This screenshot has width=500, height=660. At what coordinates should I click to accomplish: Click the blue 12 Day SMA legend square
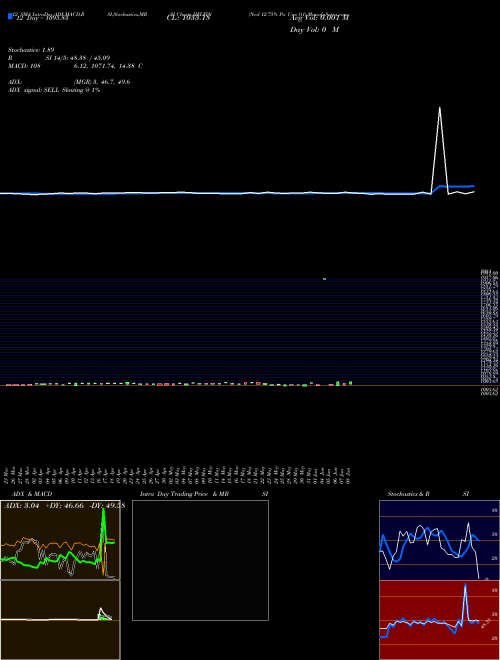pyautogui.click(x=10, y=17)
